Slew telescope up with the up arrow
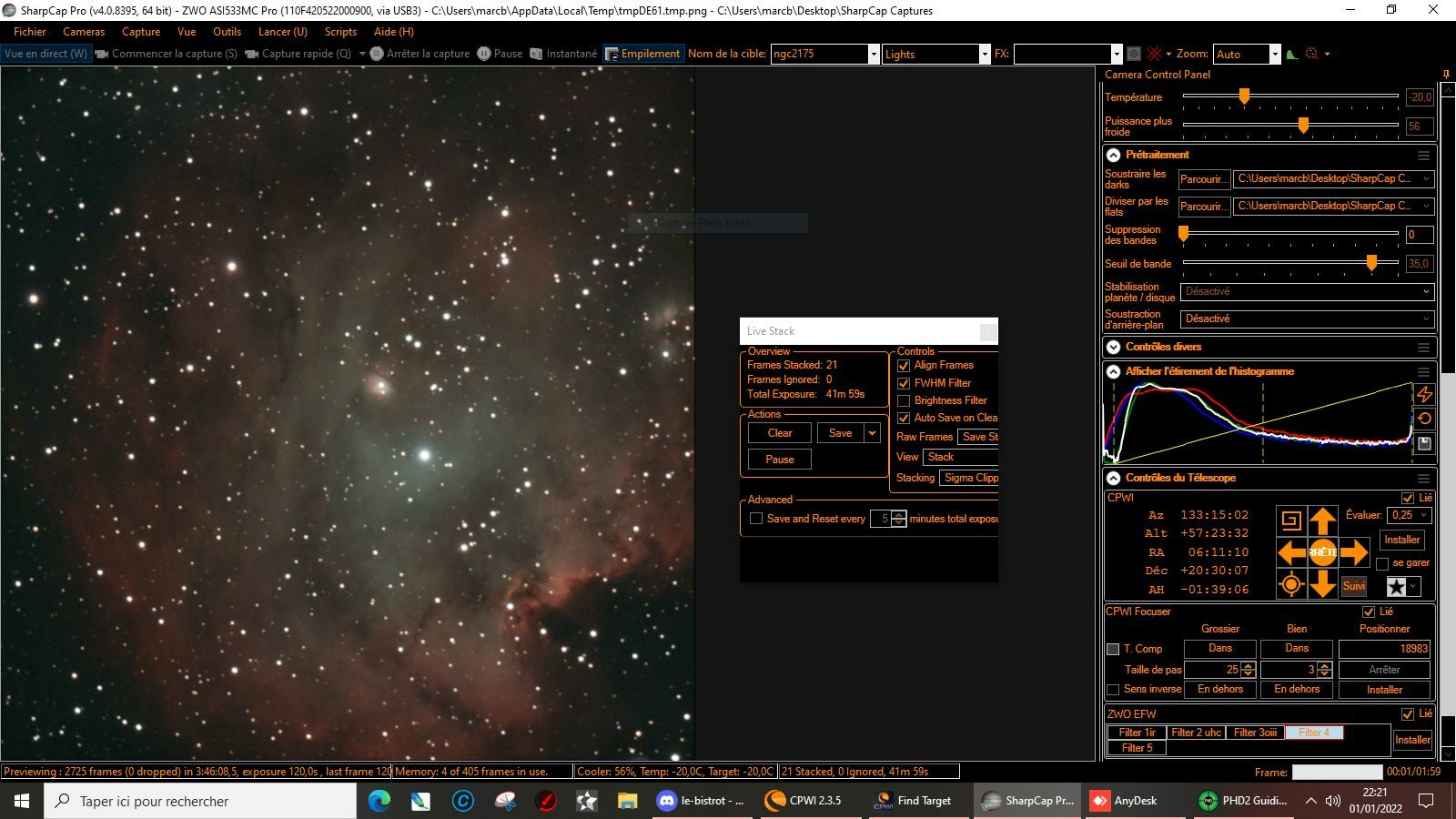This screenshot has height=819, width=1456. pyautogui.click(x=1322, y=521)
